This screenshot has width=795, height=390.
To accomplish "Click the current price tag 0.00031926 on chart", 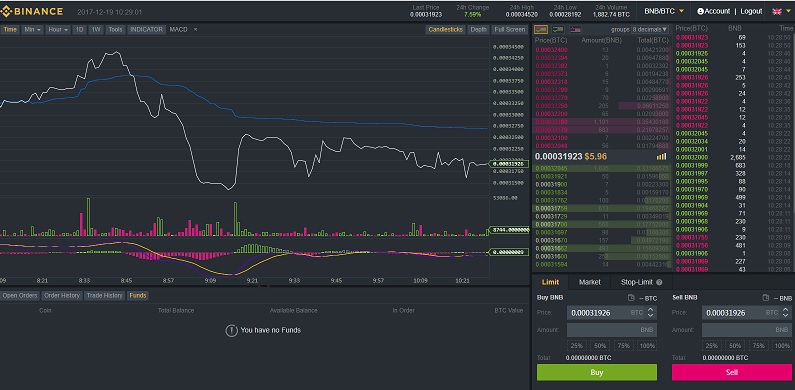I will (x=509, y=164).
